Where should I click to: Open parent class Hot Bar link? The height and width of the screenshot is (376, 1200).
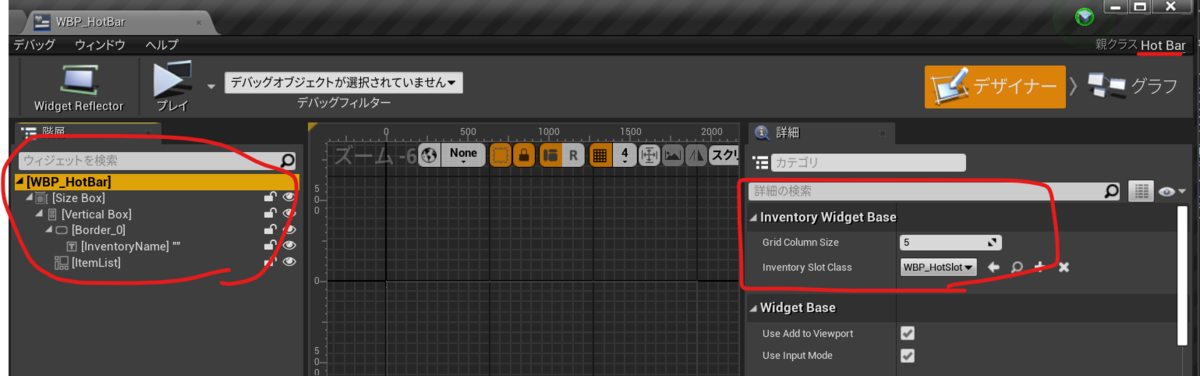(x=1163, y=46)
